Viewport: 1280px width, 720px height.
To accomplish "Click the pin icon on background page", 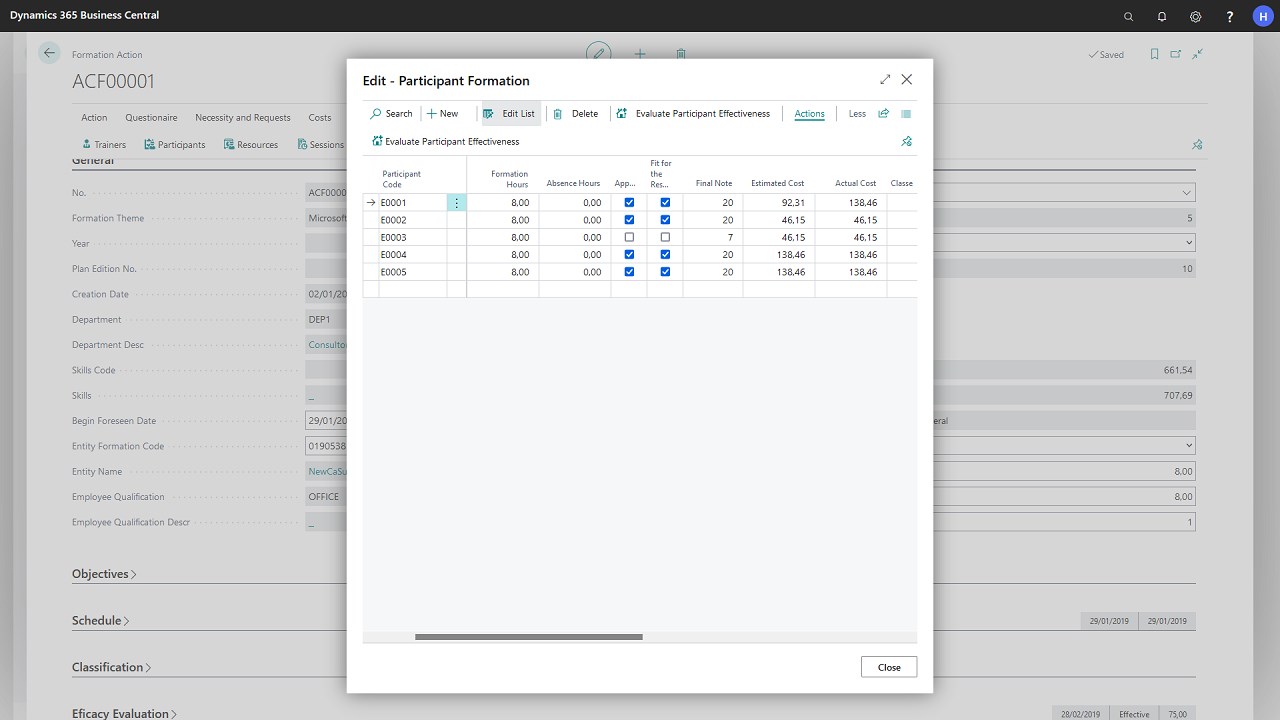I will point(1197,145).
